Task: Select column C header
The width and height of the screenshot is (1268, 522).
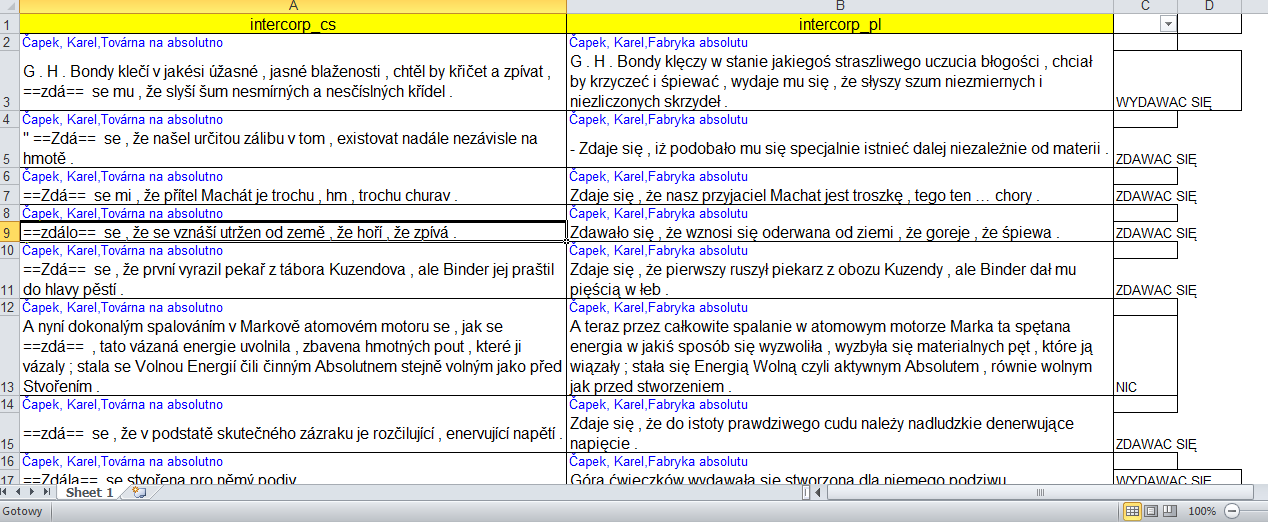Action: pos(1145,6)
